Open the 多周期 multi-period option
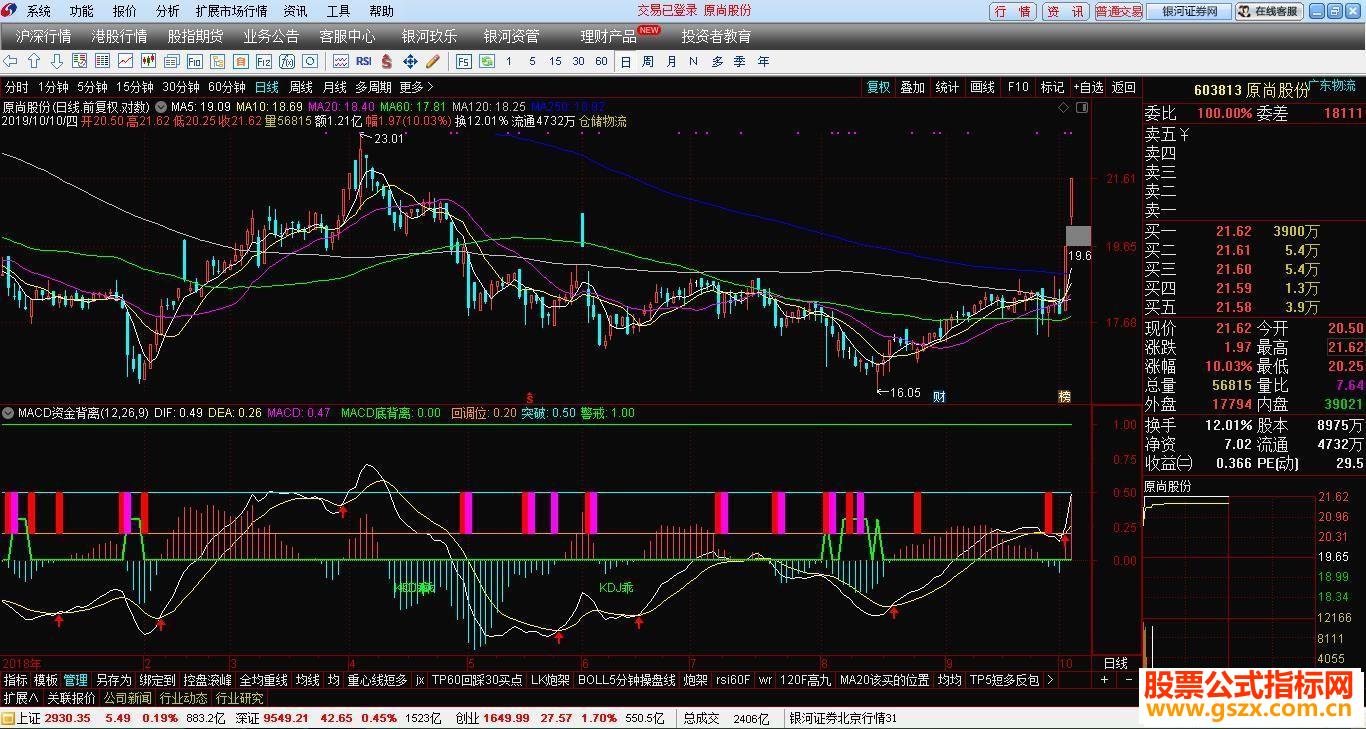The width and height of the screenshot is (1366, 729). (373, 87)
